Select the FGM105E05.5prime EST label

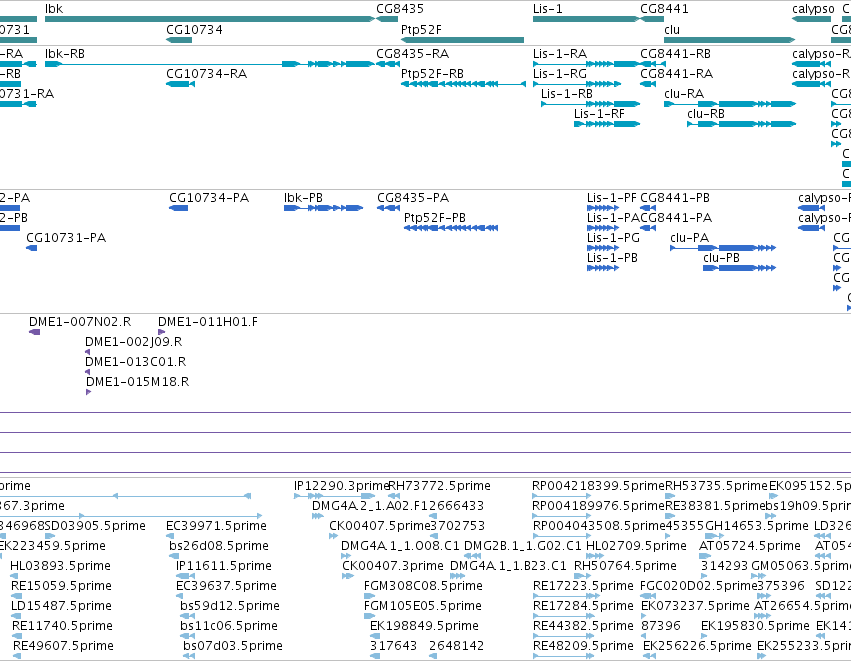tap(423, 607)
